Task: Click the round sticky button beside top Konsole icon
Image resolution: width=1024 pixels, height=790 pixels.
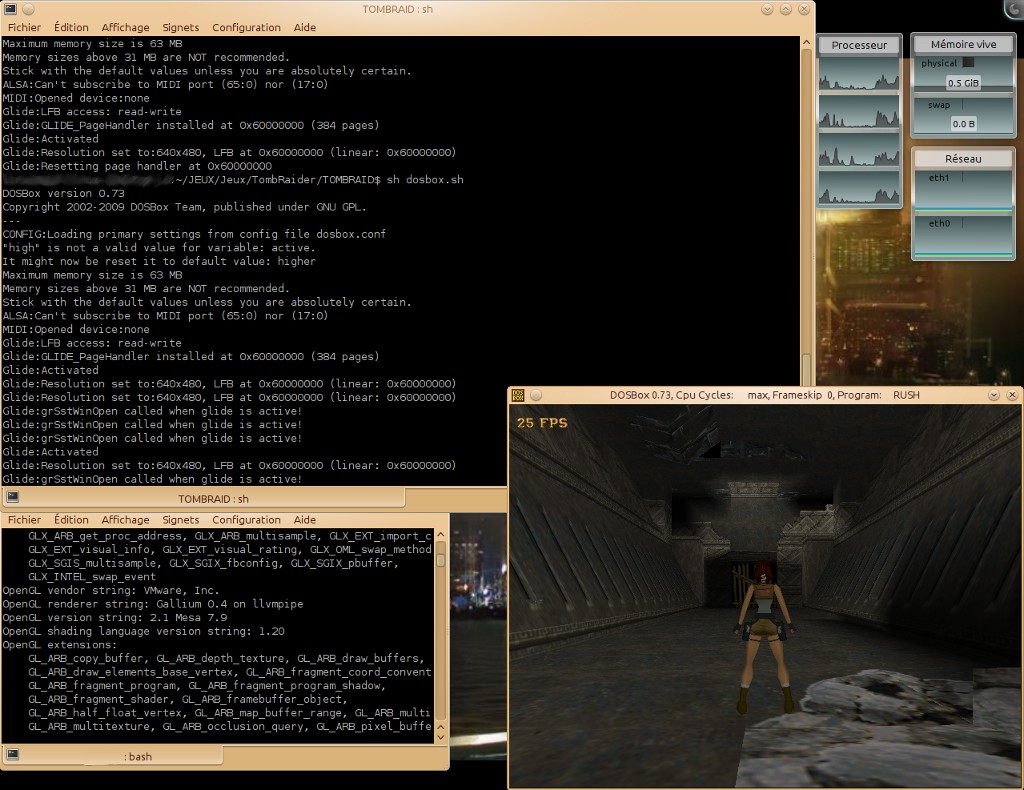Action: (29, 9)
